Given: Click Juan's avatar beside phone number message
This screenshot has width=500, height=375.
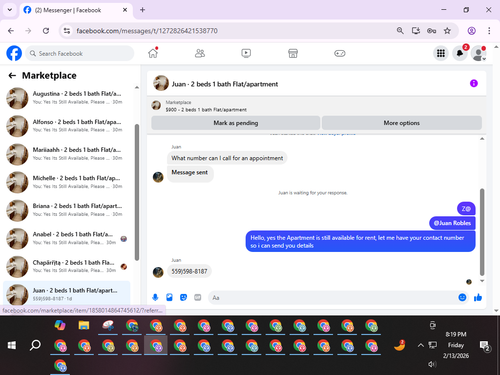Looking at the screenshot, I should (158, 272).
